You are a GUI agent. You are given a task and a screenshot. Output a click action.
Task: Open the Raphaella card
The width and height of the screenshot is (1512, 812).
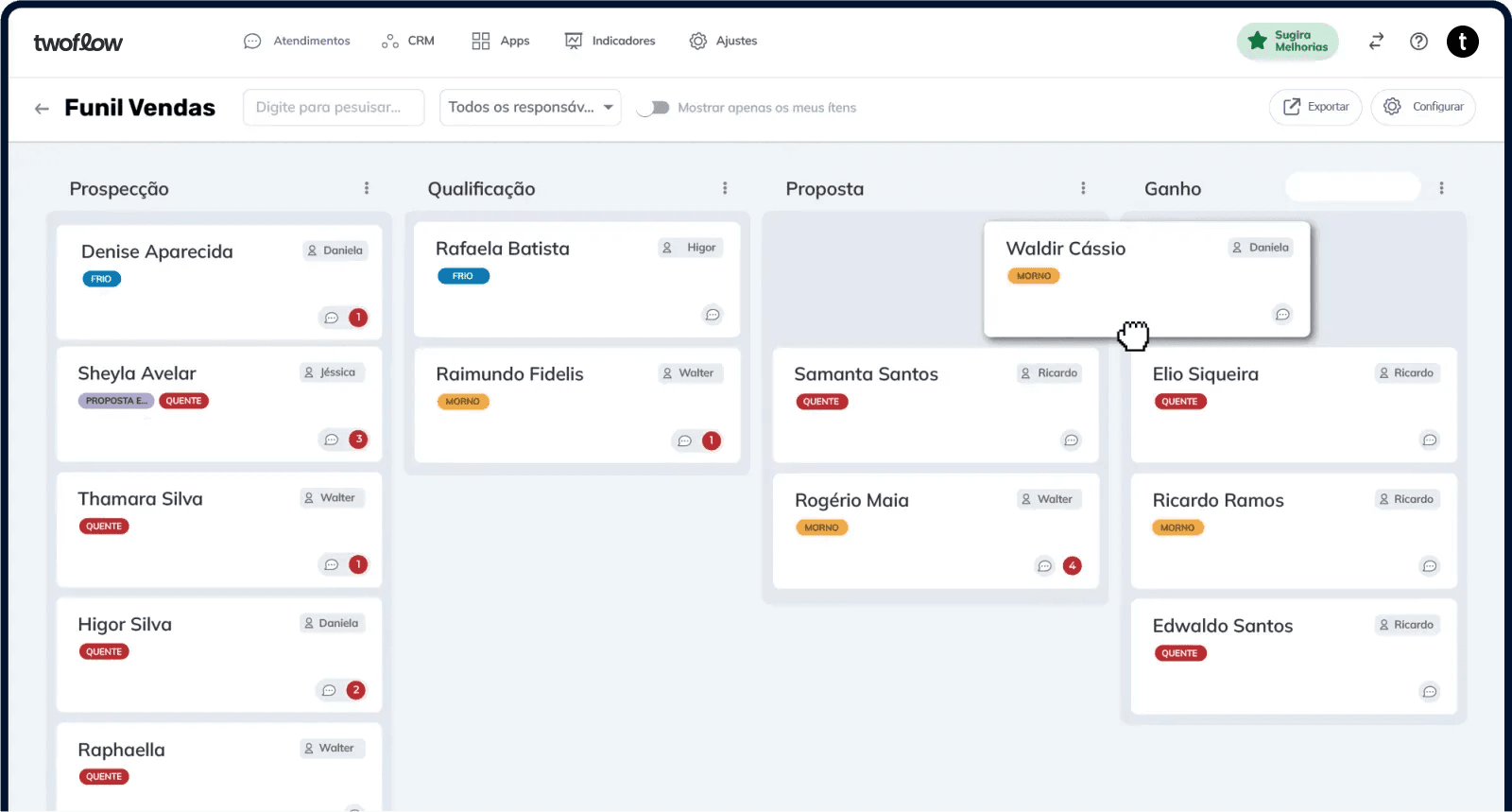pos(219,767)
